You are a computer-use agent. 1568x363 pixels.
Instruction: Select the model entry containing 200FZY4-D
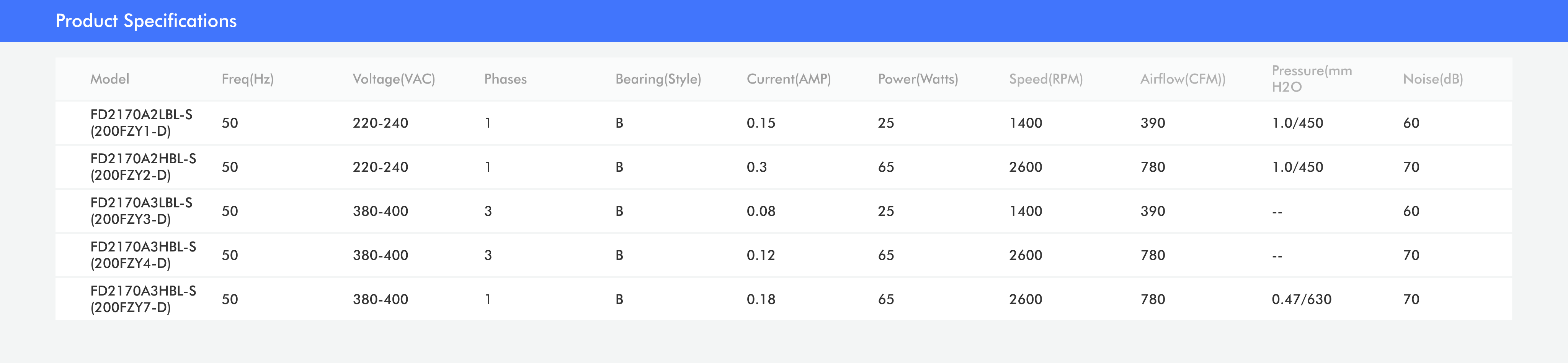143,255
